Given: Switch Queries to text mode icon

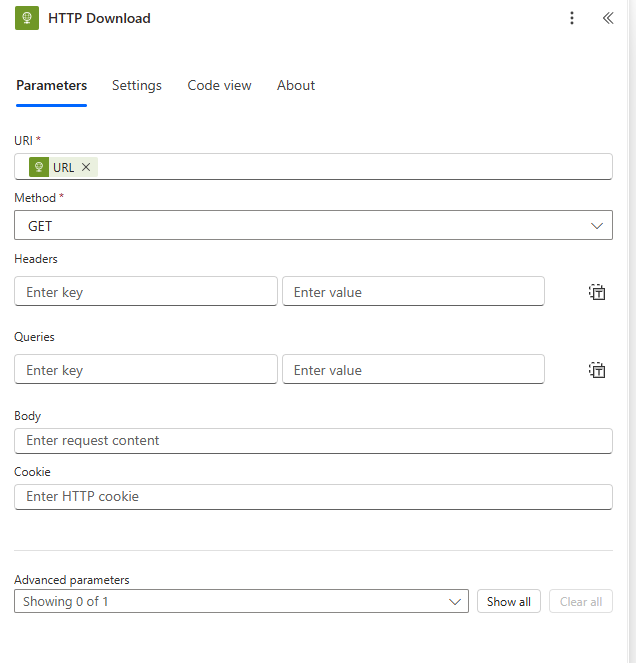Looking at the screenshot, I should [x=597, y=370].
